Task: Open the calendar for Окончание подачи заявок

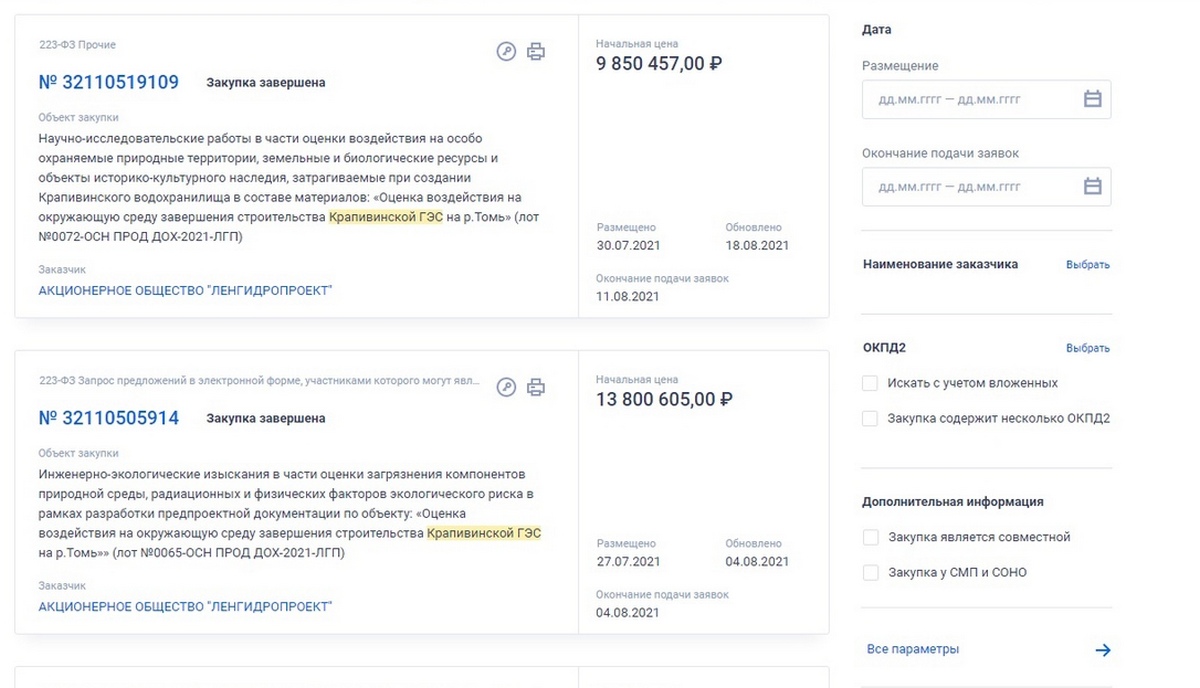Action: (x=1092, y=187)
